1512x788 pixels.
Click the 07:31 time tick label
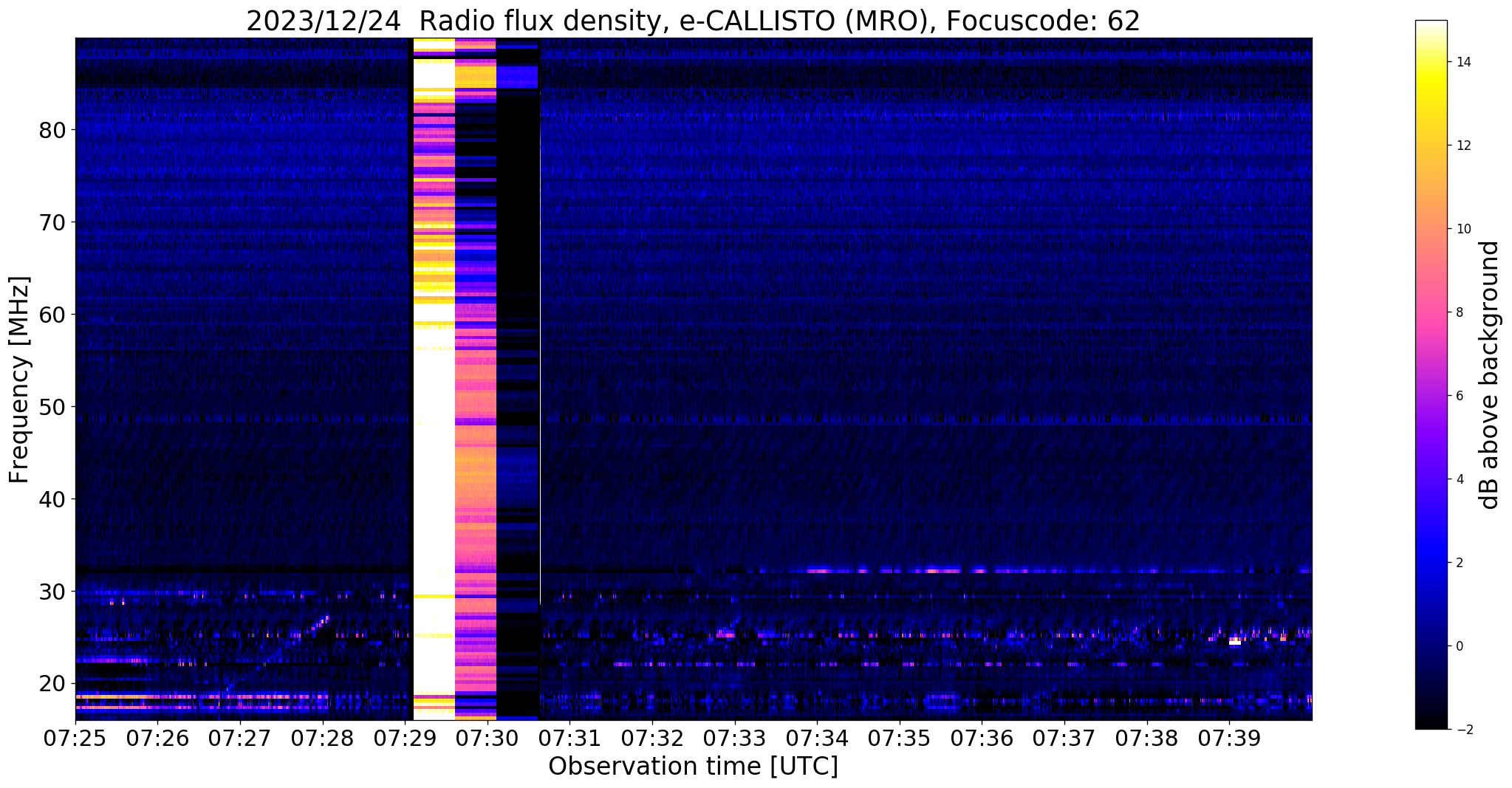click(569, 738)
